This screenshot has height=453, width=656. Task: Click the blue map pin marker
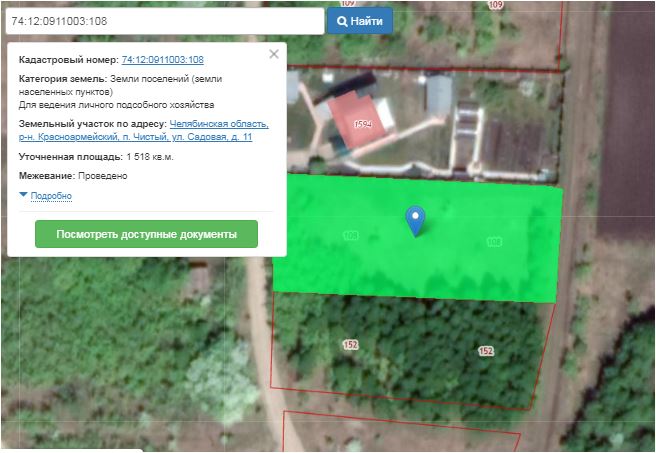pyautogui.click(x=415, y=219)
